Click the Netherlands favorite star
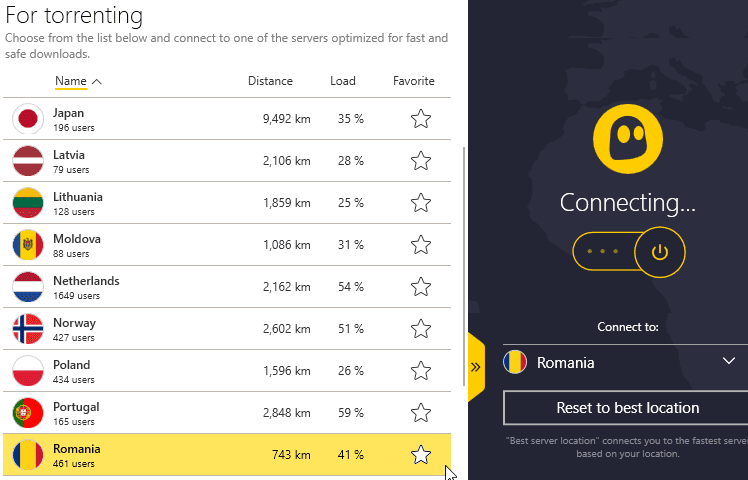Image resolution: width=748 pixels, height=480 pixels. pos(421,287)
